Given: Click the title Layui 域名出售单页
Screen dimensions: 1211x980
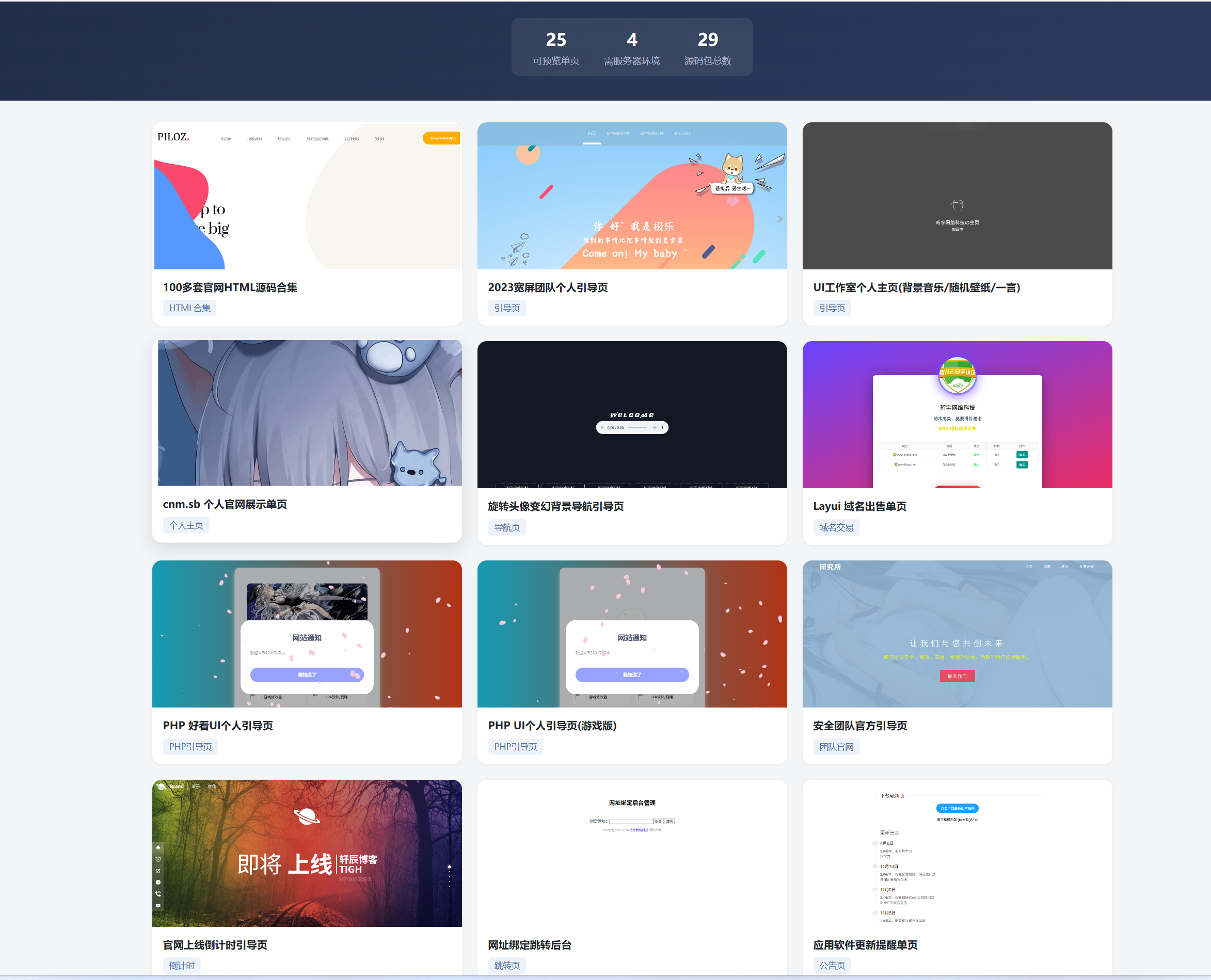Looking at the screenshot, I should pos(859,506).
